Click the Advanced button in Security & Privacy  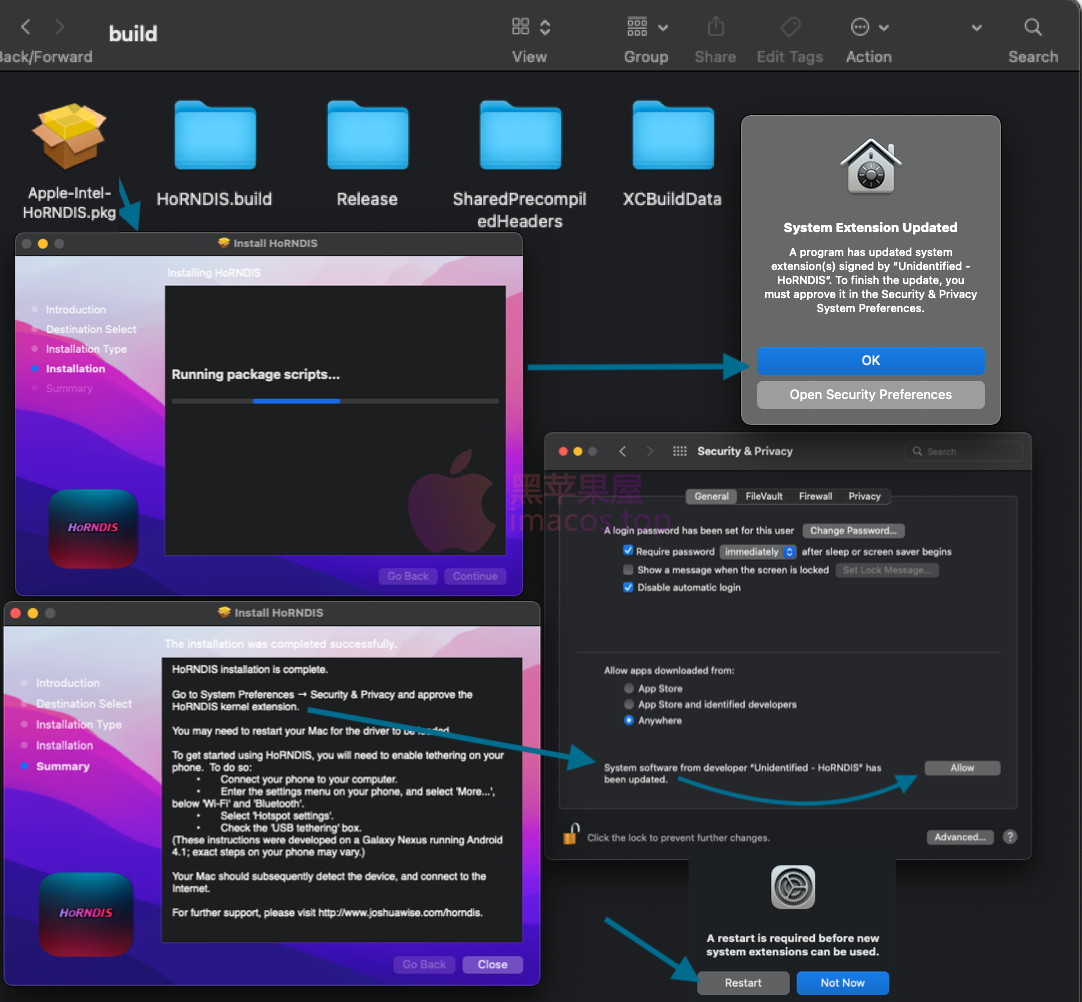pyautogui.click(x=960, y=837)
